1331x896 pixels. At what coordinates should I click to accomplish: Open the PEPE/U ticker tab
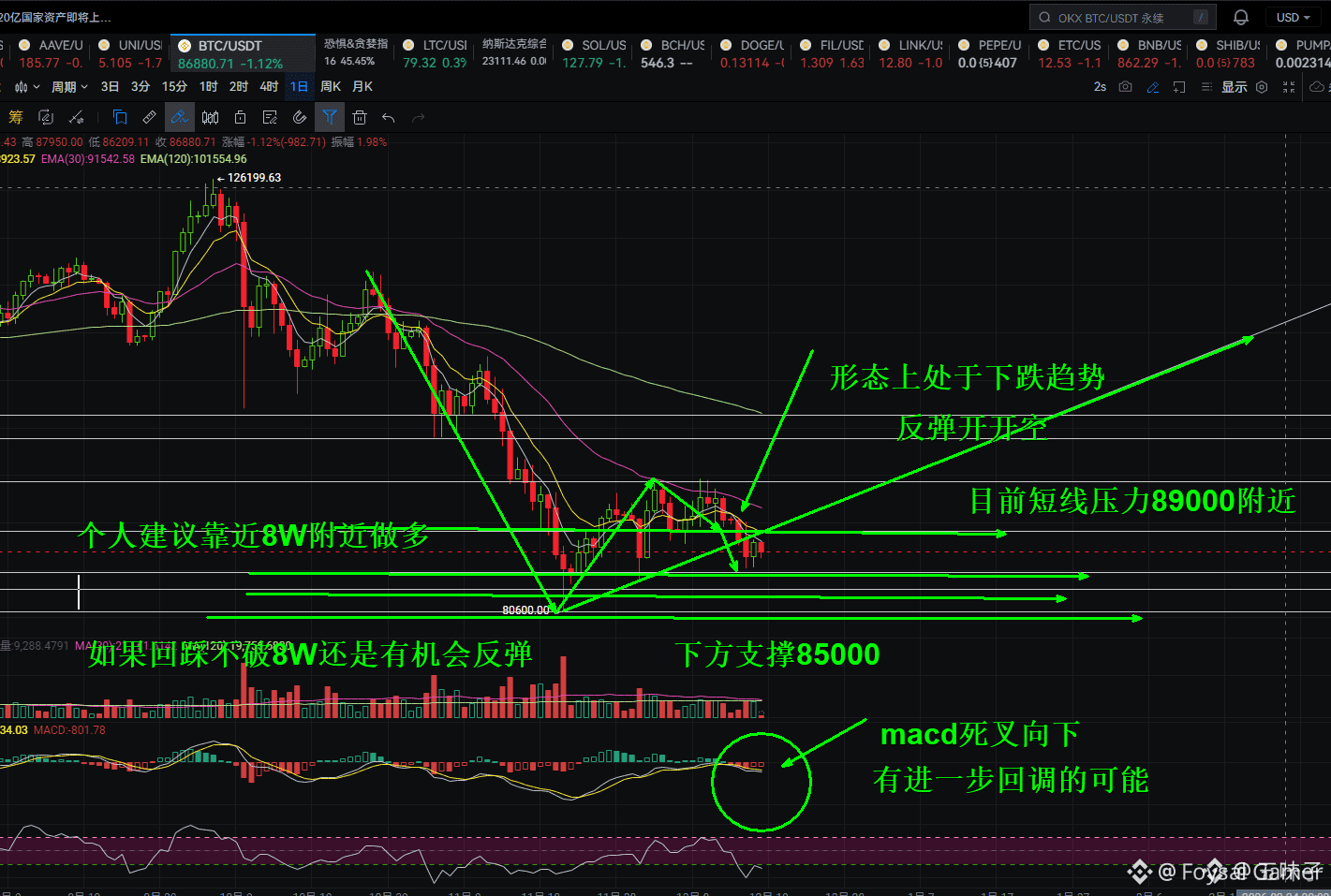(989, 53)
